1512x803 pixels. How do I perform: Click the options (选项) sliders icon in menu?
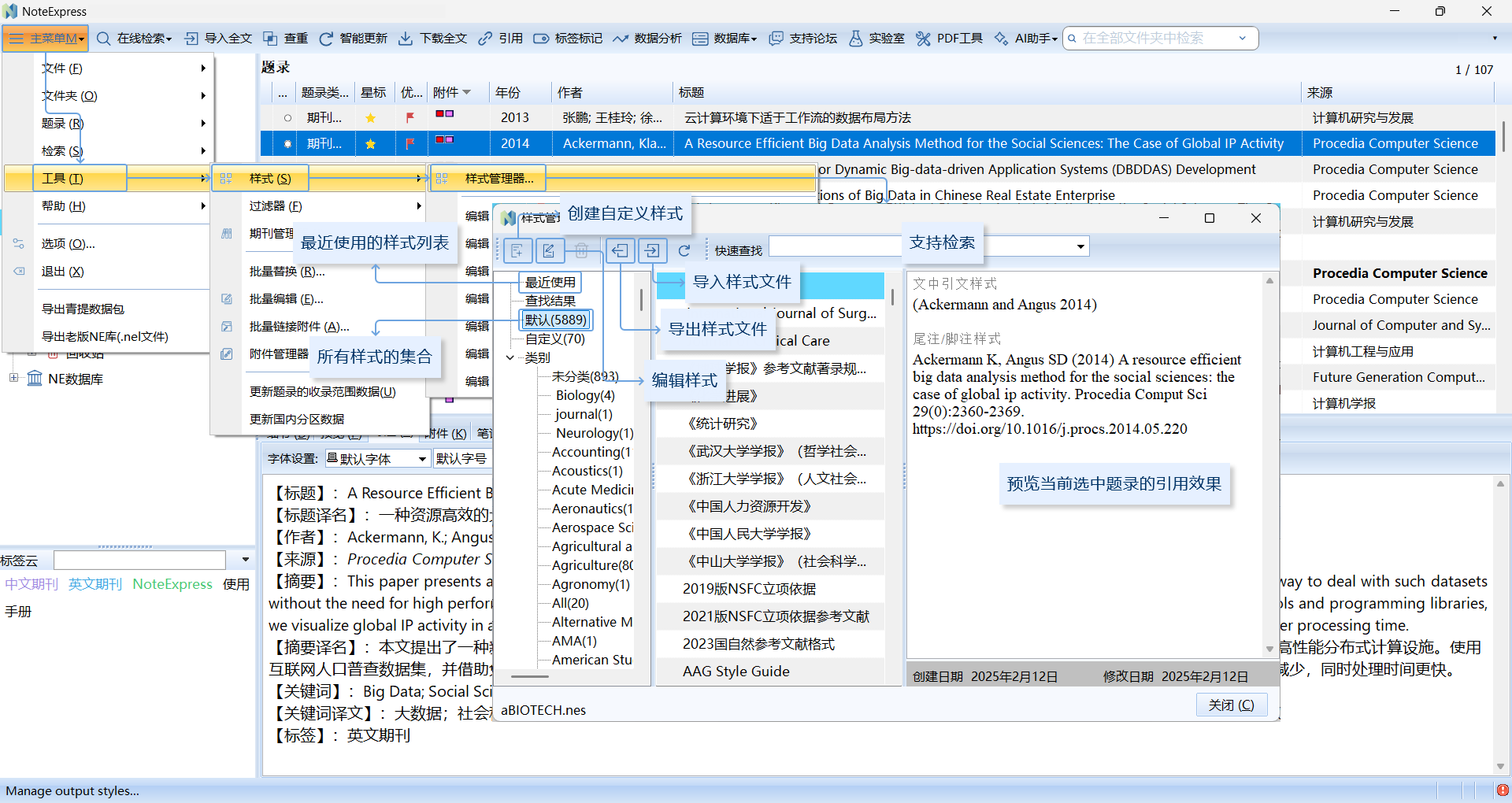(19, 244)
